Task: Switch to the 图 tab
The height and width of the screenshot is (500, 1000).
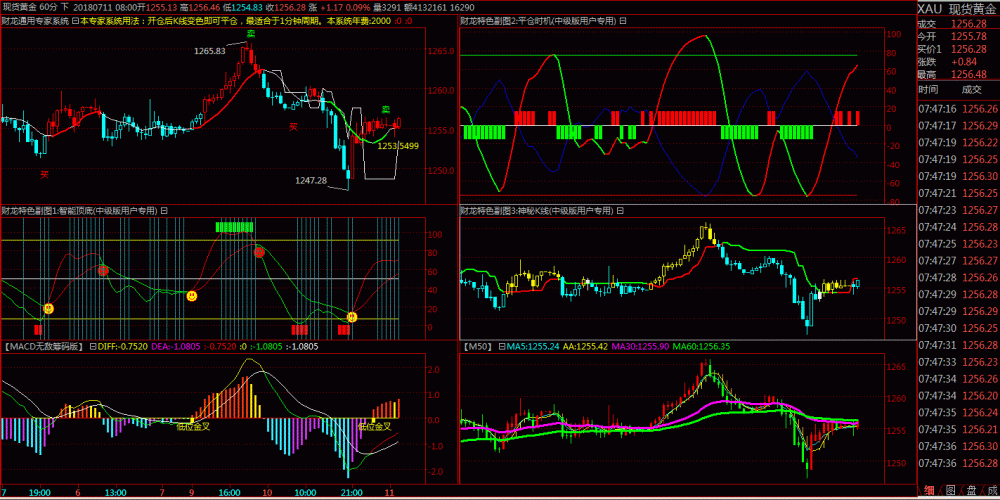Action: (950, 490)
